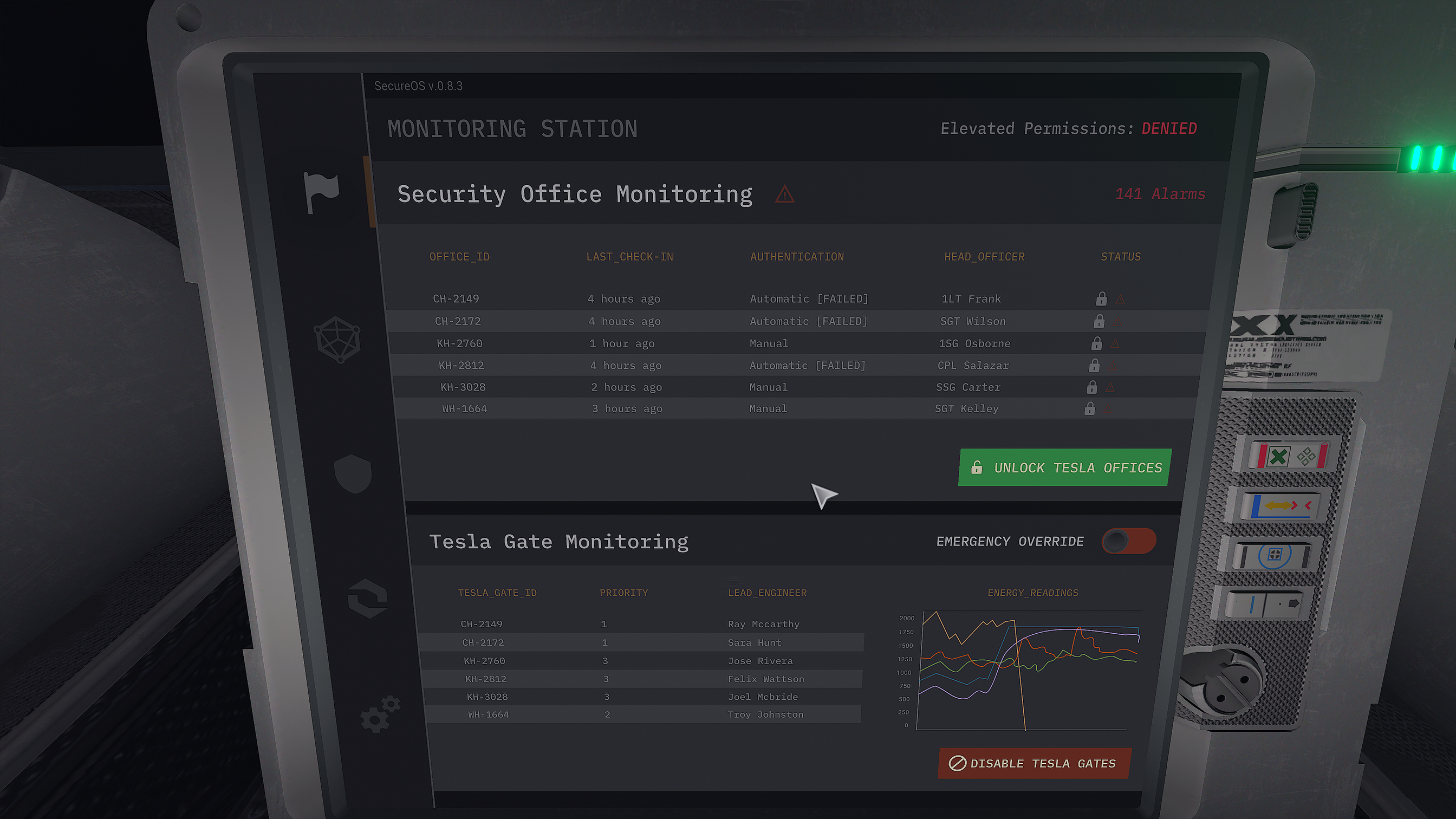Select lead engineer Jose Rivera
This screenshot has height=819, width=1456.
[760, 660]
